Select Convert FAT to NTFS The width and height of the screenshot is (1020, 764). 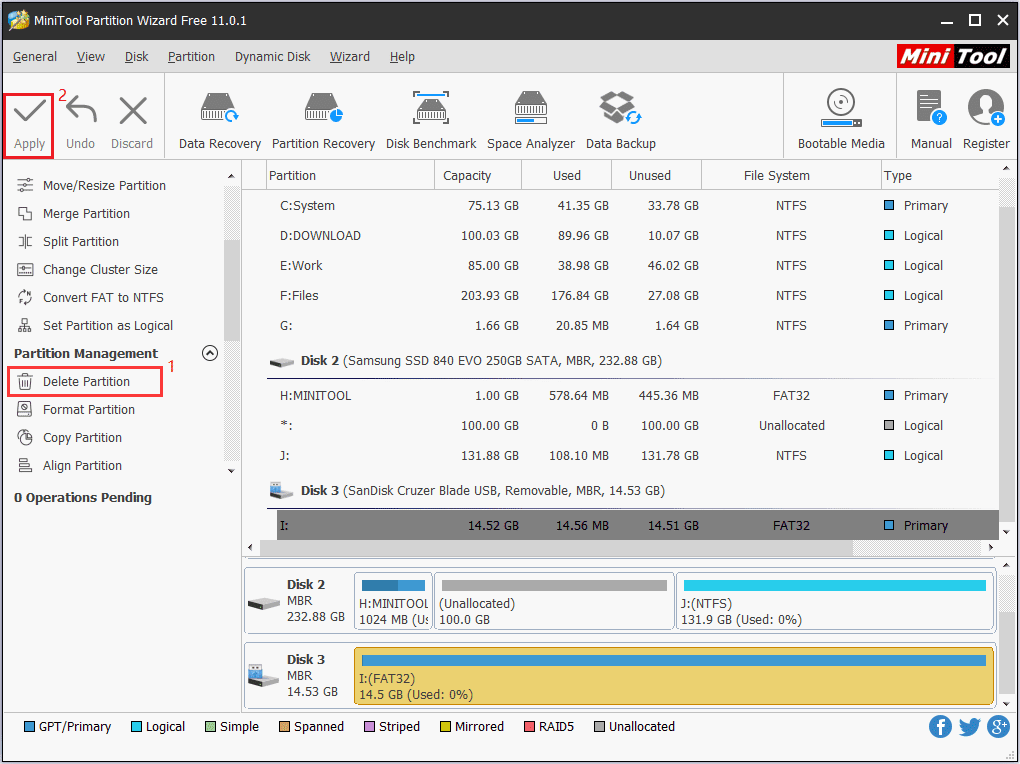click(x=103, y=297)
